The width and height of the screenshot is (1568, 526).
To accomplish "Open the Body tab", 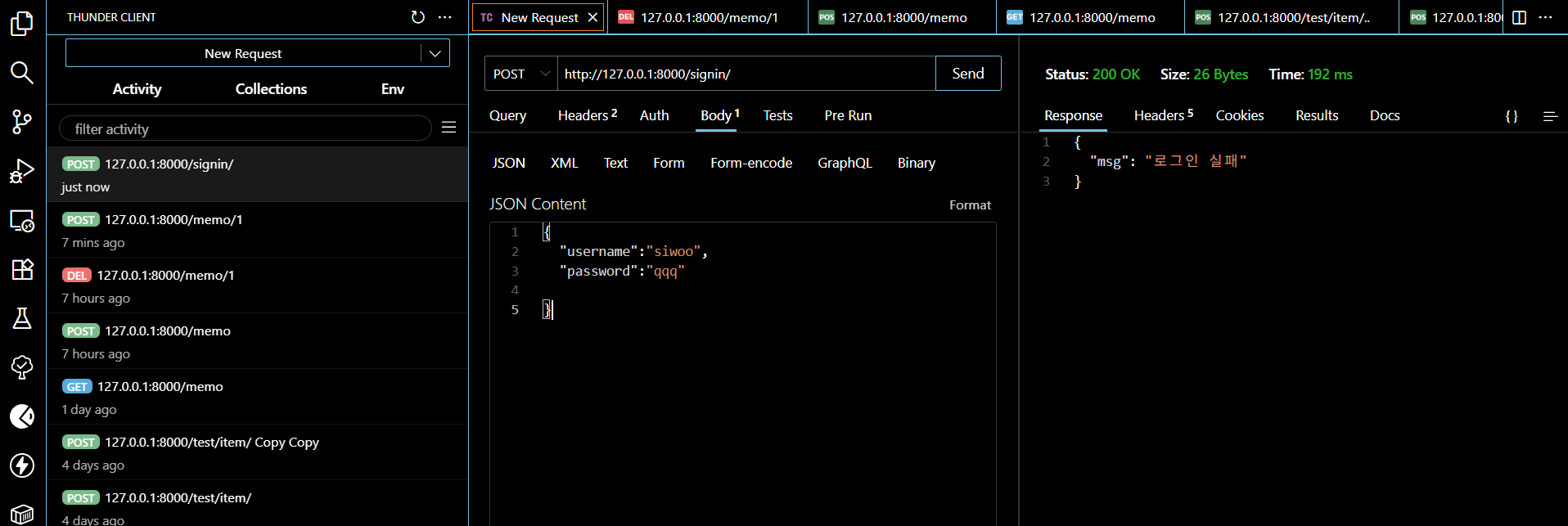I will pyautogui.click(x=719, y=115).
